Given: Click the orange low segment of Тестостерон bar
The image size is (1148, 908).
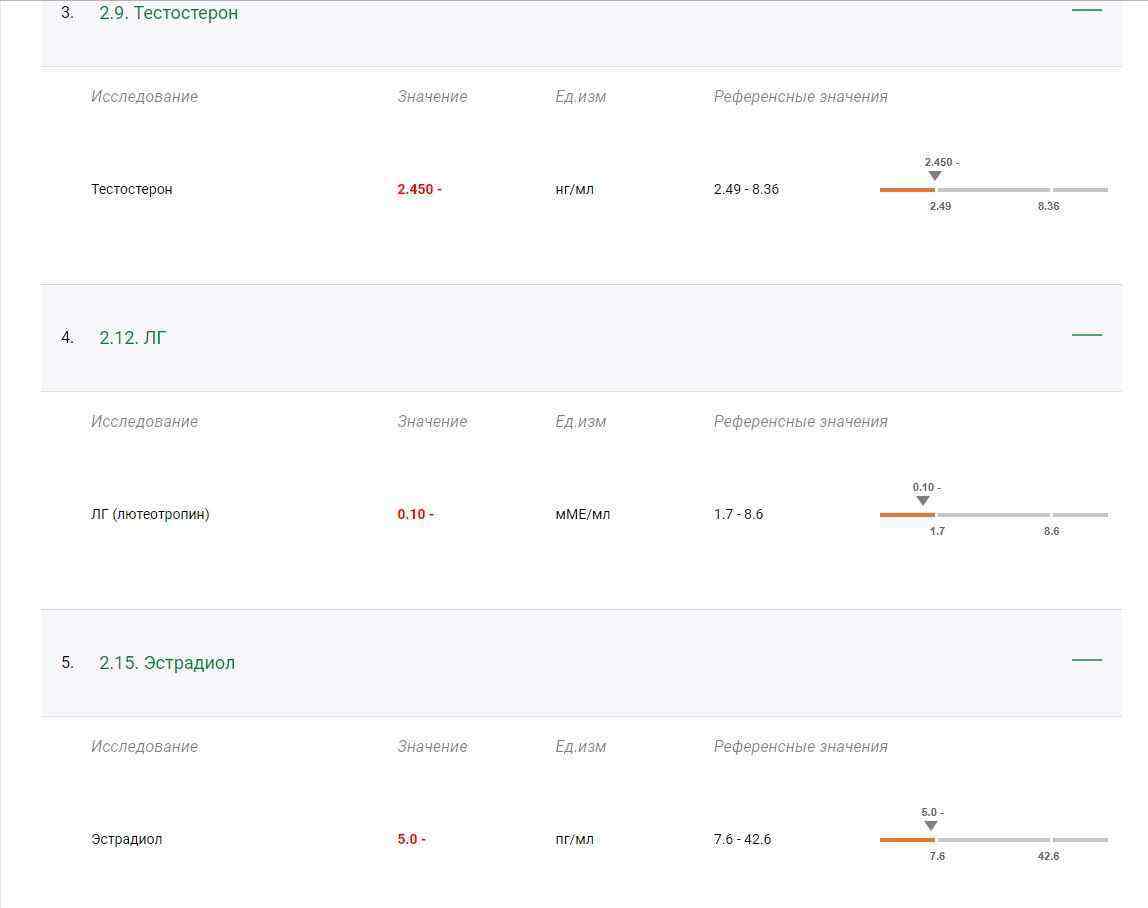Looking at the screenshot, I should 906,189.
